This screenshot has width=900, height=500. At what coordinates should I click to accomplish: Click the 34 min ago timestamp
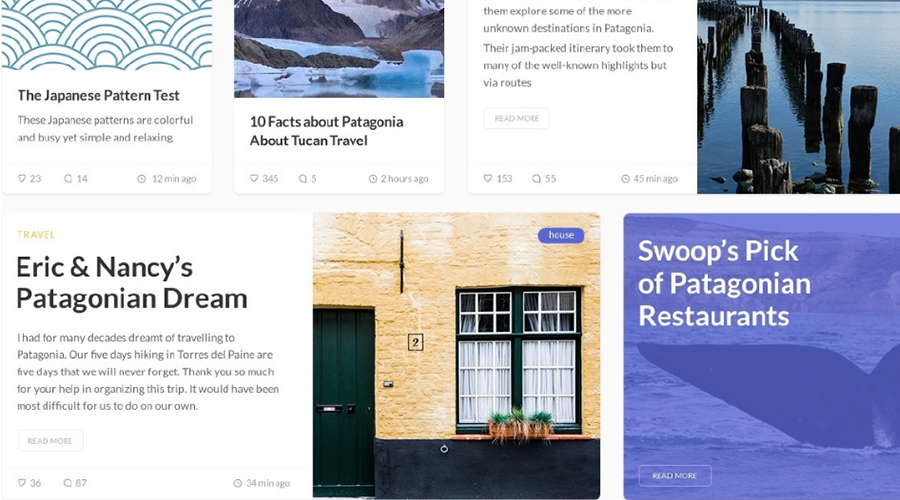pyautogui.click(x=268, y=483)
